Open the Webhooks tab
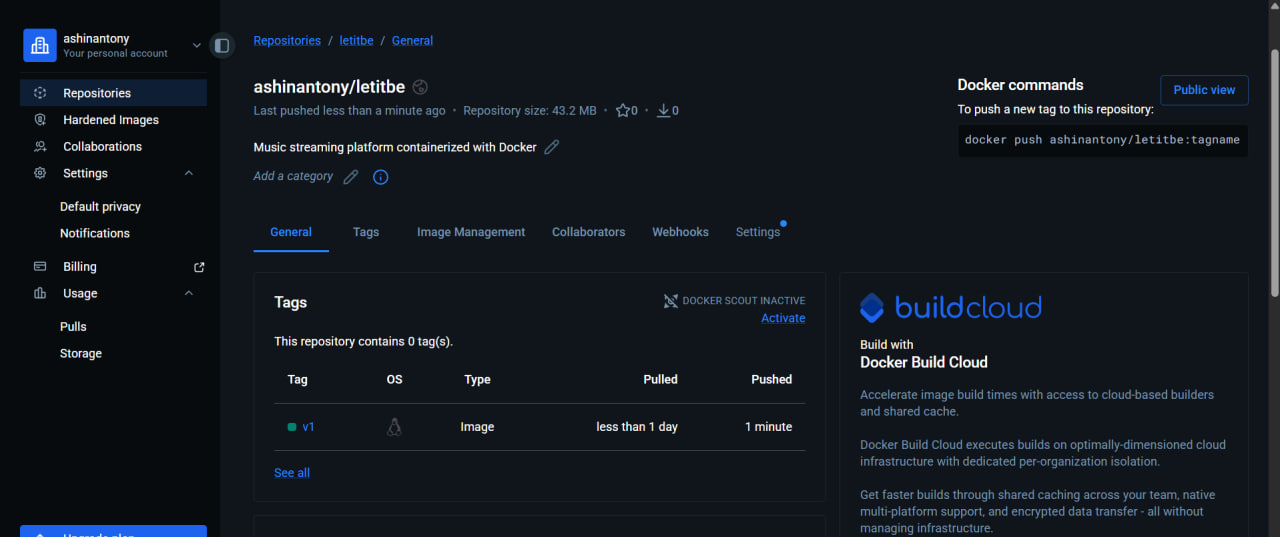The height and width of the screenshot is (537, 1280). 680,232
